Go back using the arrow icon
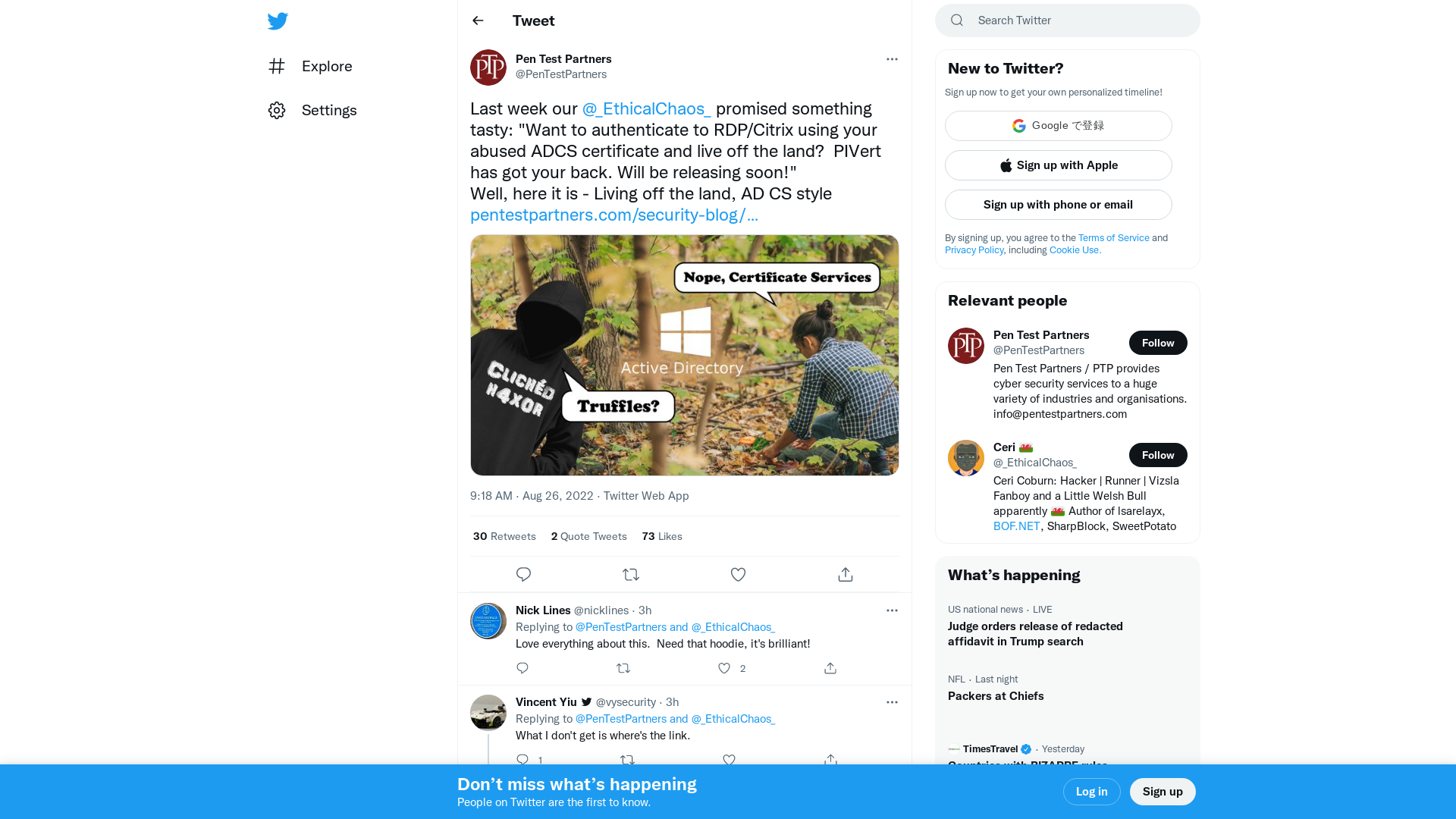The image size is (1456, 819). [x=478, y=20]
